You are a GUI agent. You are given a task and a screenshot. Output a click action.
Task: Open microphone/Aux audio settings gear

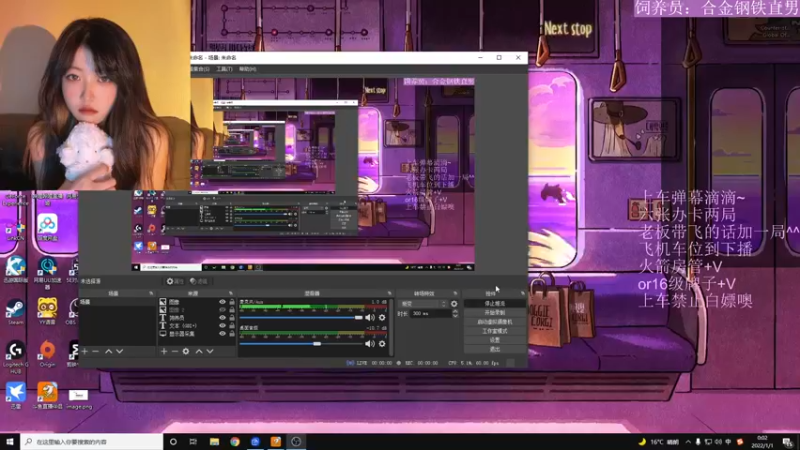382,317
